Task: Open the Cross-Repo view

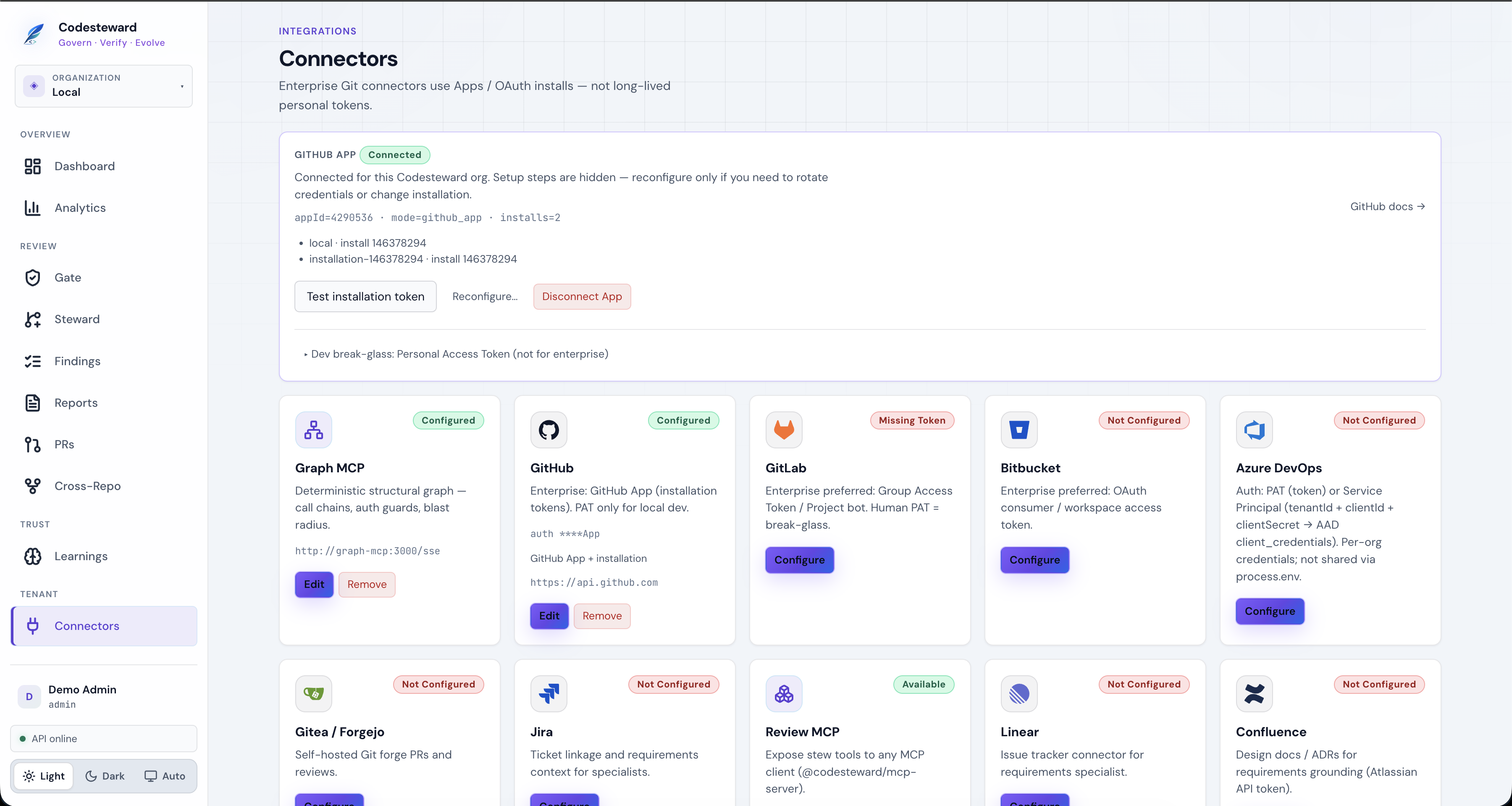Action: [x=103, y=487]
